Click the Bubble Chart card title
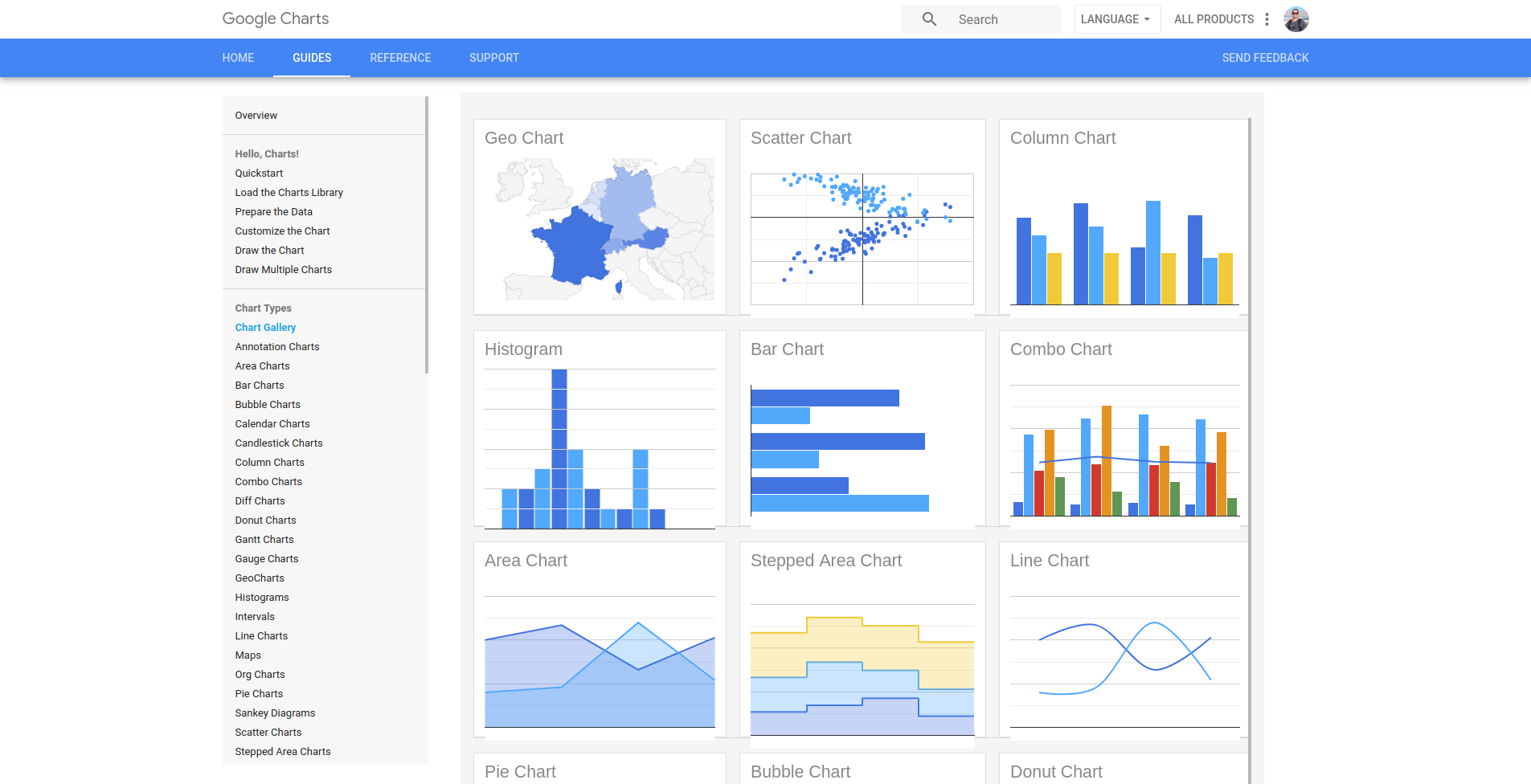 coord(800,772)
